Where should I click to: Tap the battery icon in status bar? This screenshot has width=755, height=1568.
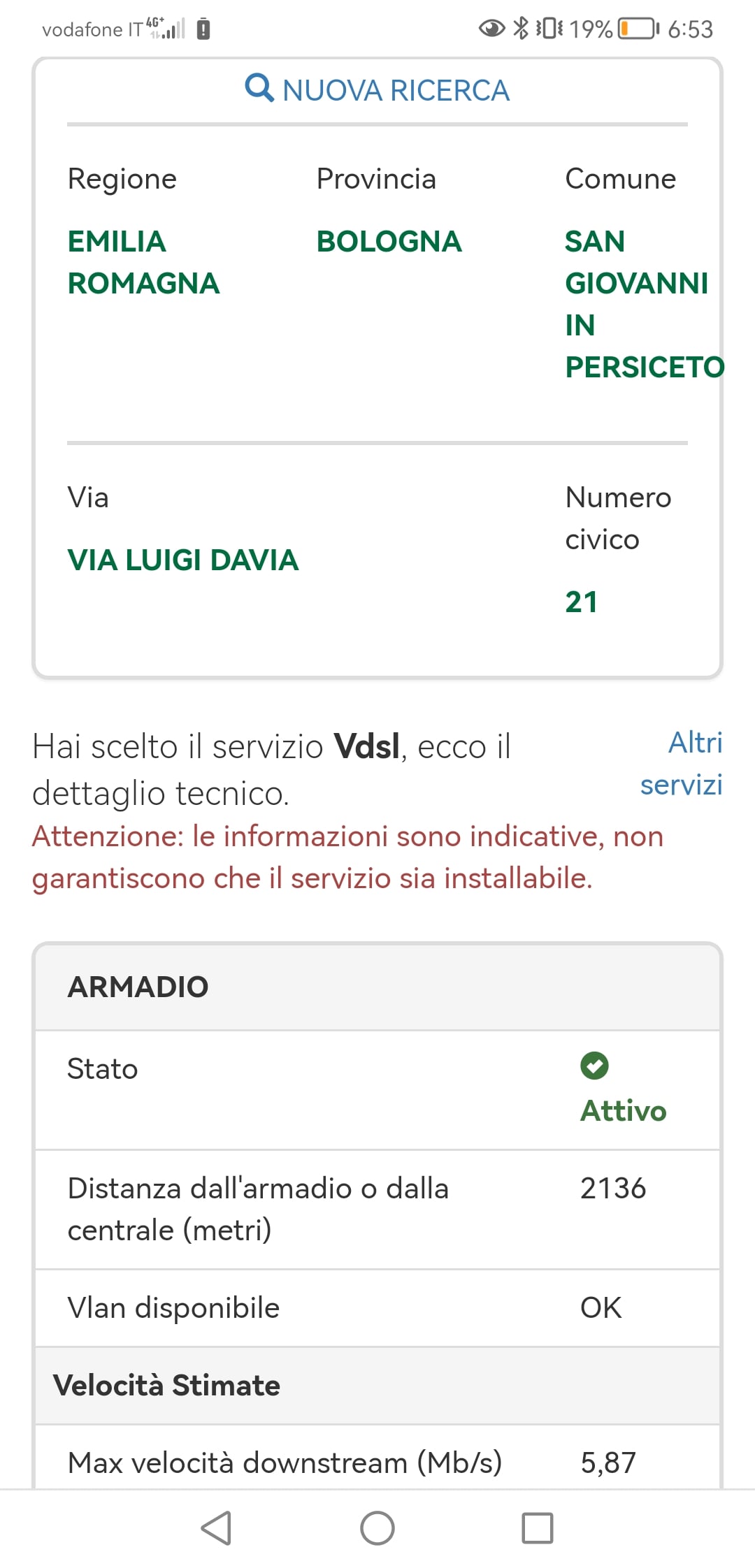(x=638, y=29)
